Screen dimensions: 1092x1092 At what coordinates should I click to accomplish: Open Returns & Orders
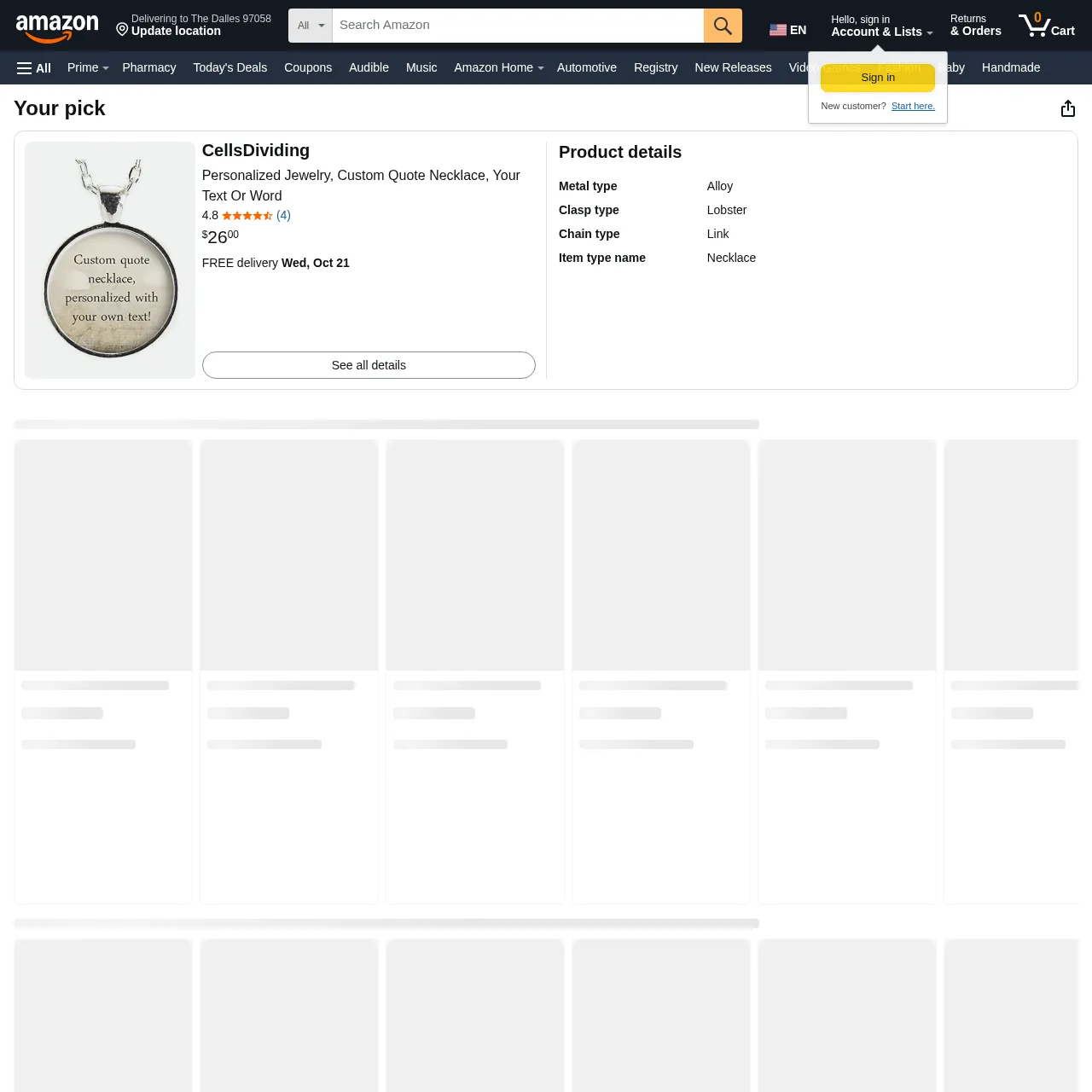pyautogui.click(x=976, y=26)
